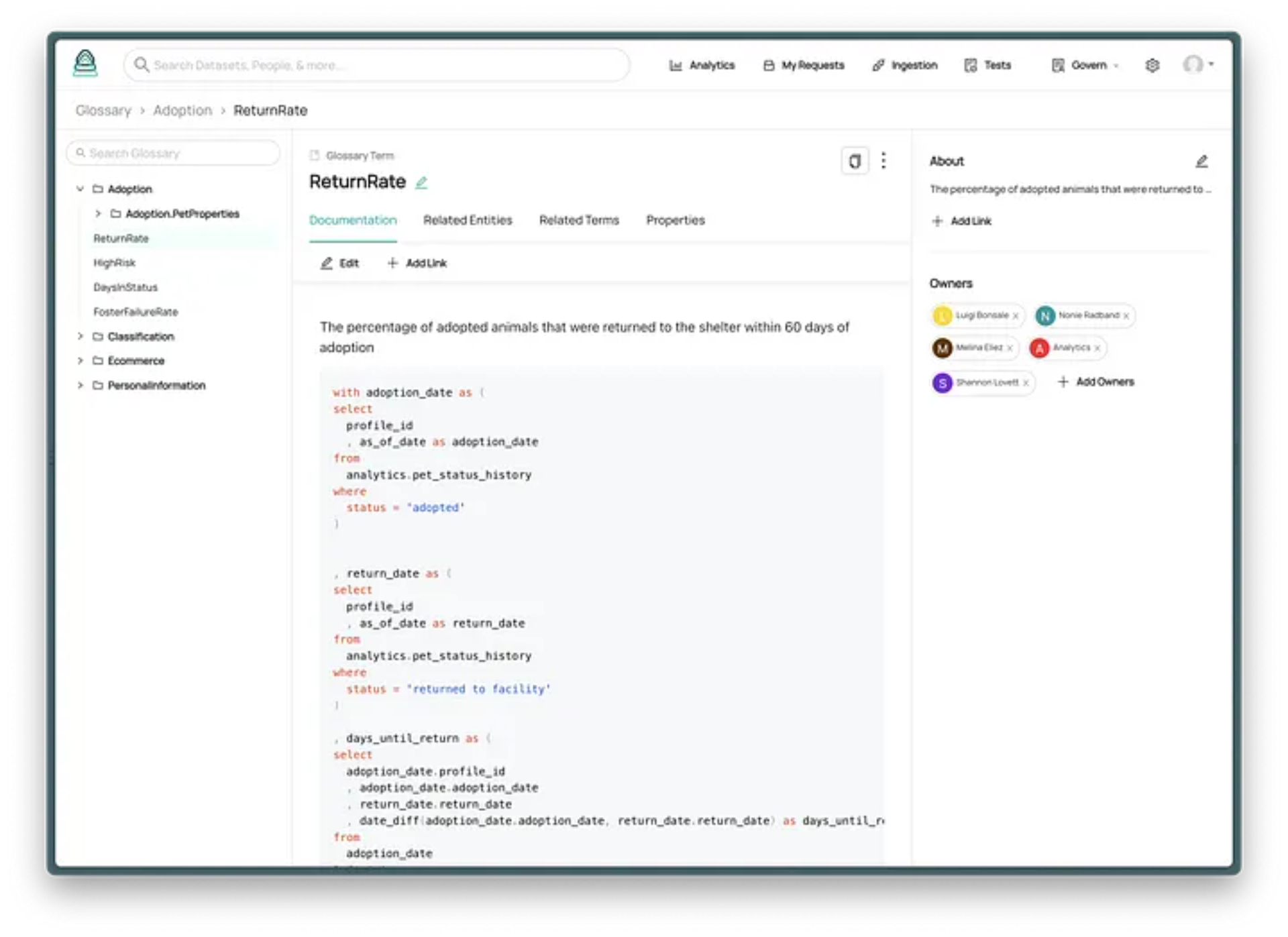1288x937 pixels.
Task: Click the 'returned to facility' status line
Action: pos(448,689)
